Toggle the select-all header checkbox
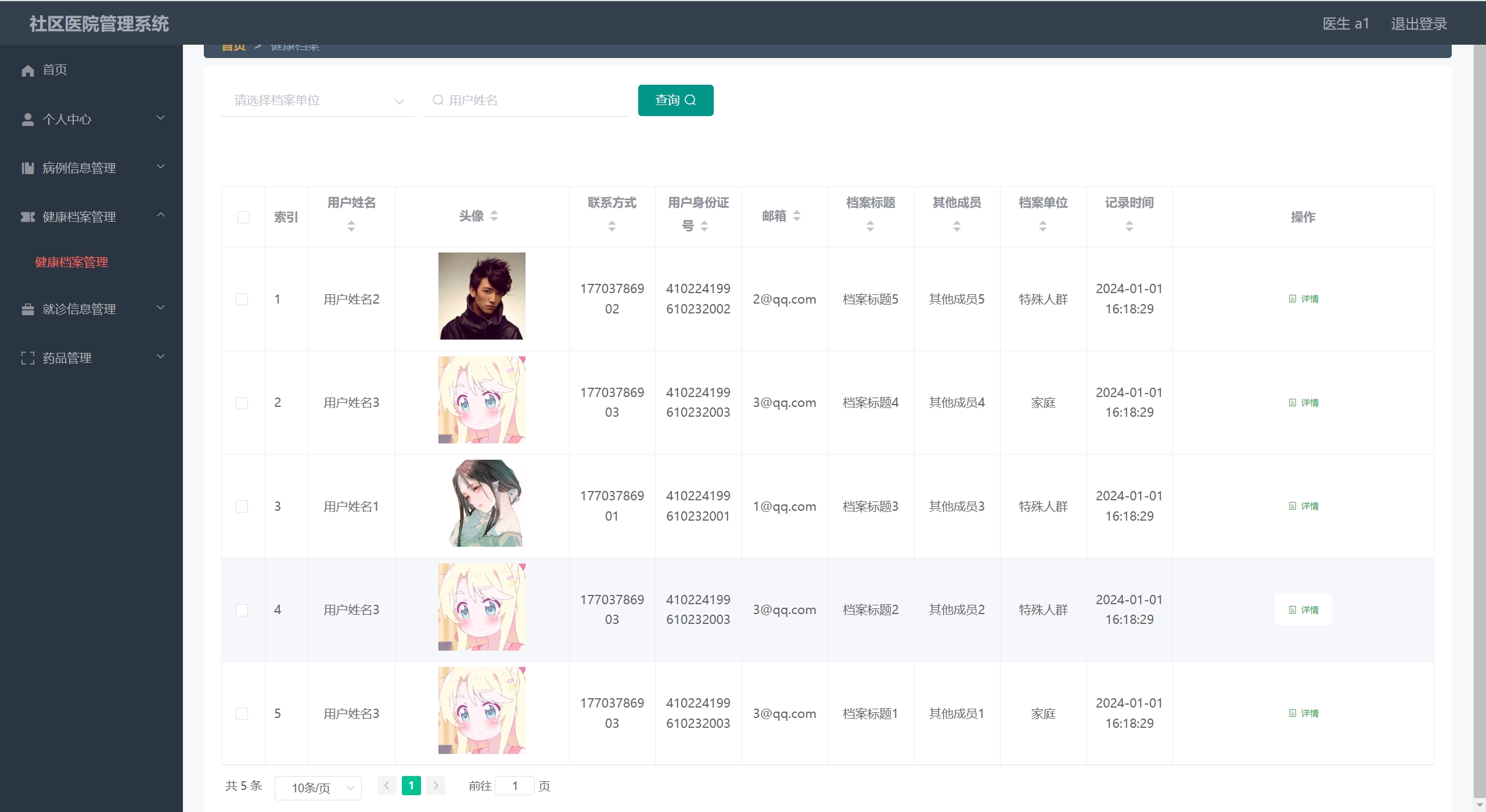 243,217
